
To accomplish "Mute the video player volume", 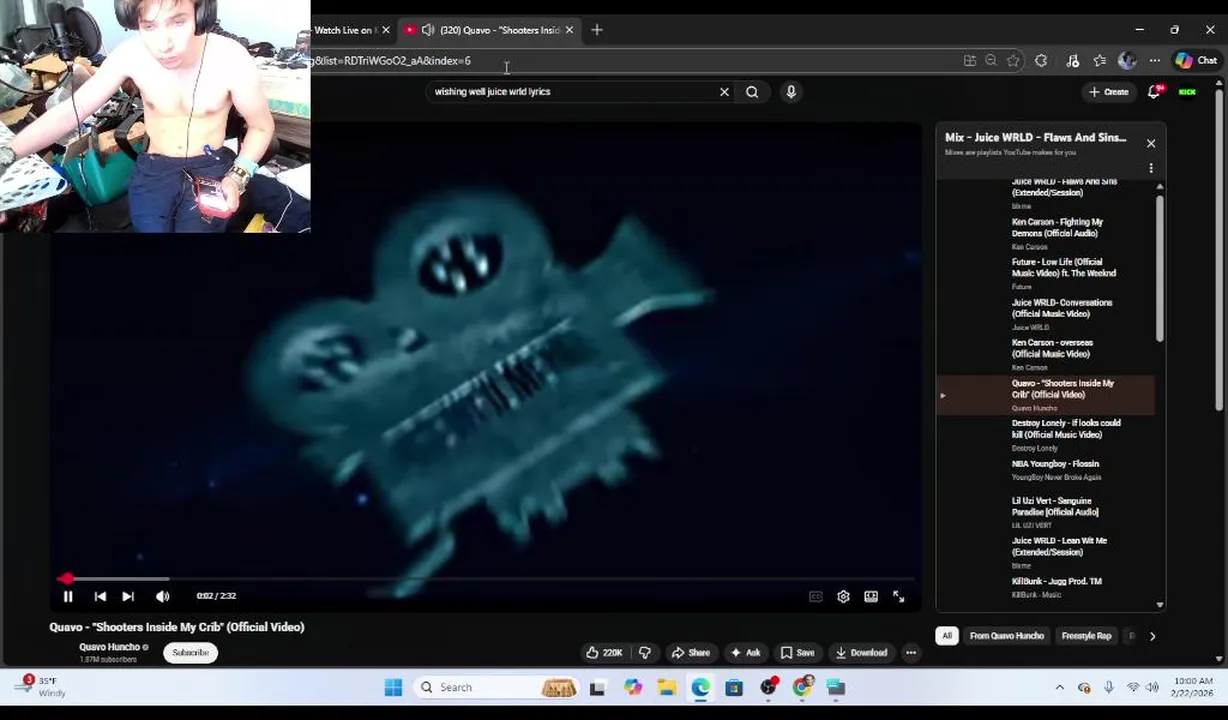I will tap(162, 596).
